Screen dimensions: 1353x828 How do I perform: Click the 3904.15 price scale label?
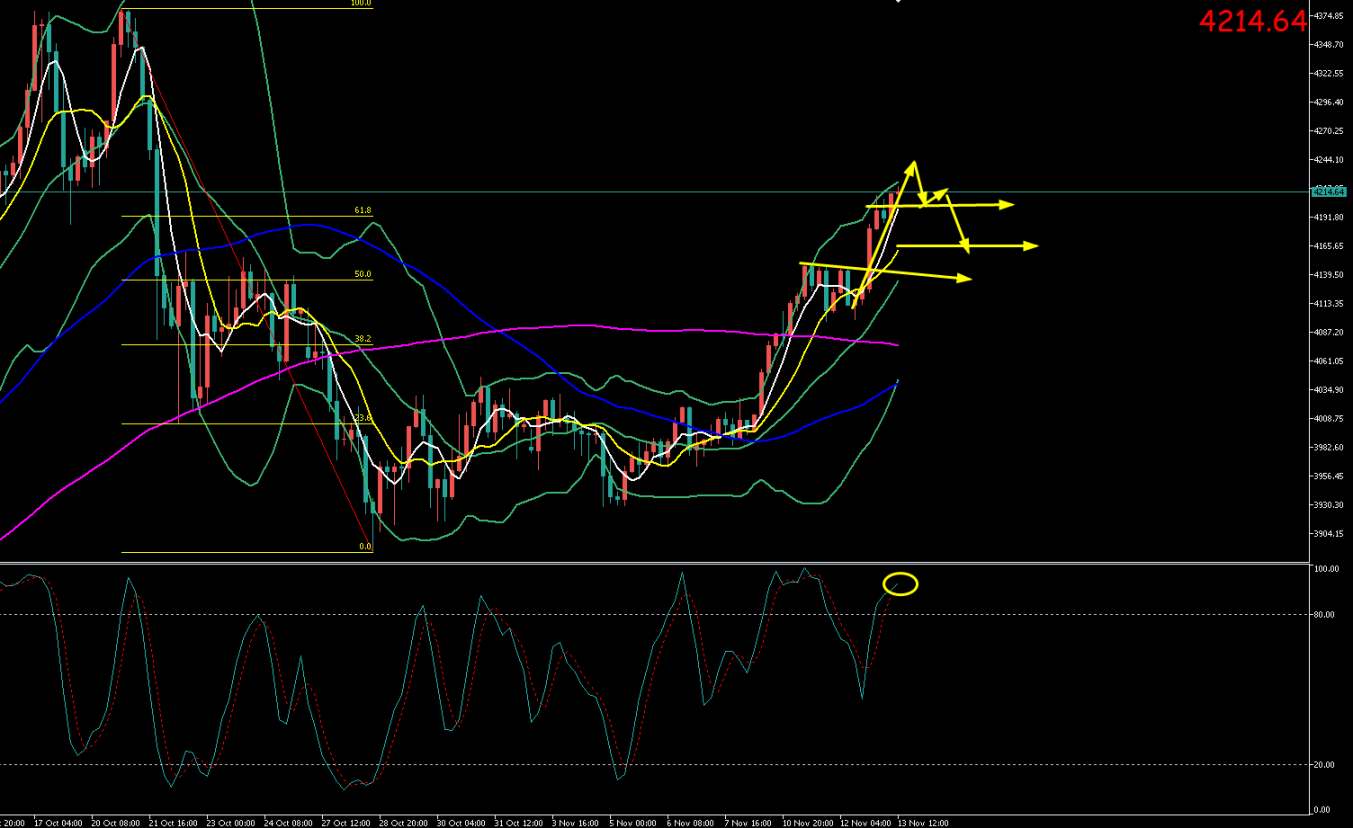click(1329, 534)
